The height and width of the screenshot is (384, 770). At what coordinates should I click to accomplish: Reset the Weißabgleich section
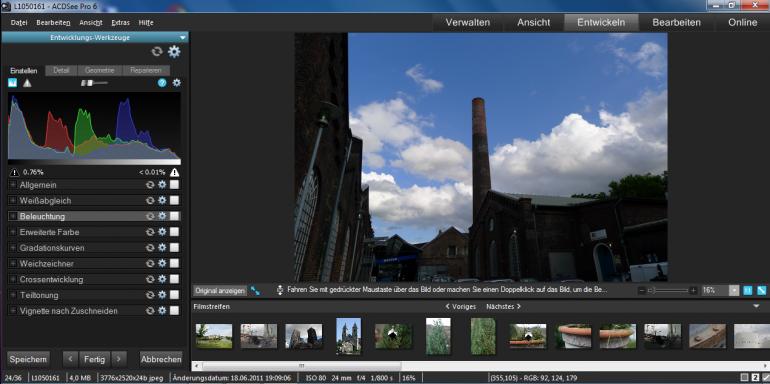click(150, 201)
